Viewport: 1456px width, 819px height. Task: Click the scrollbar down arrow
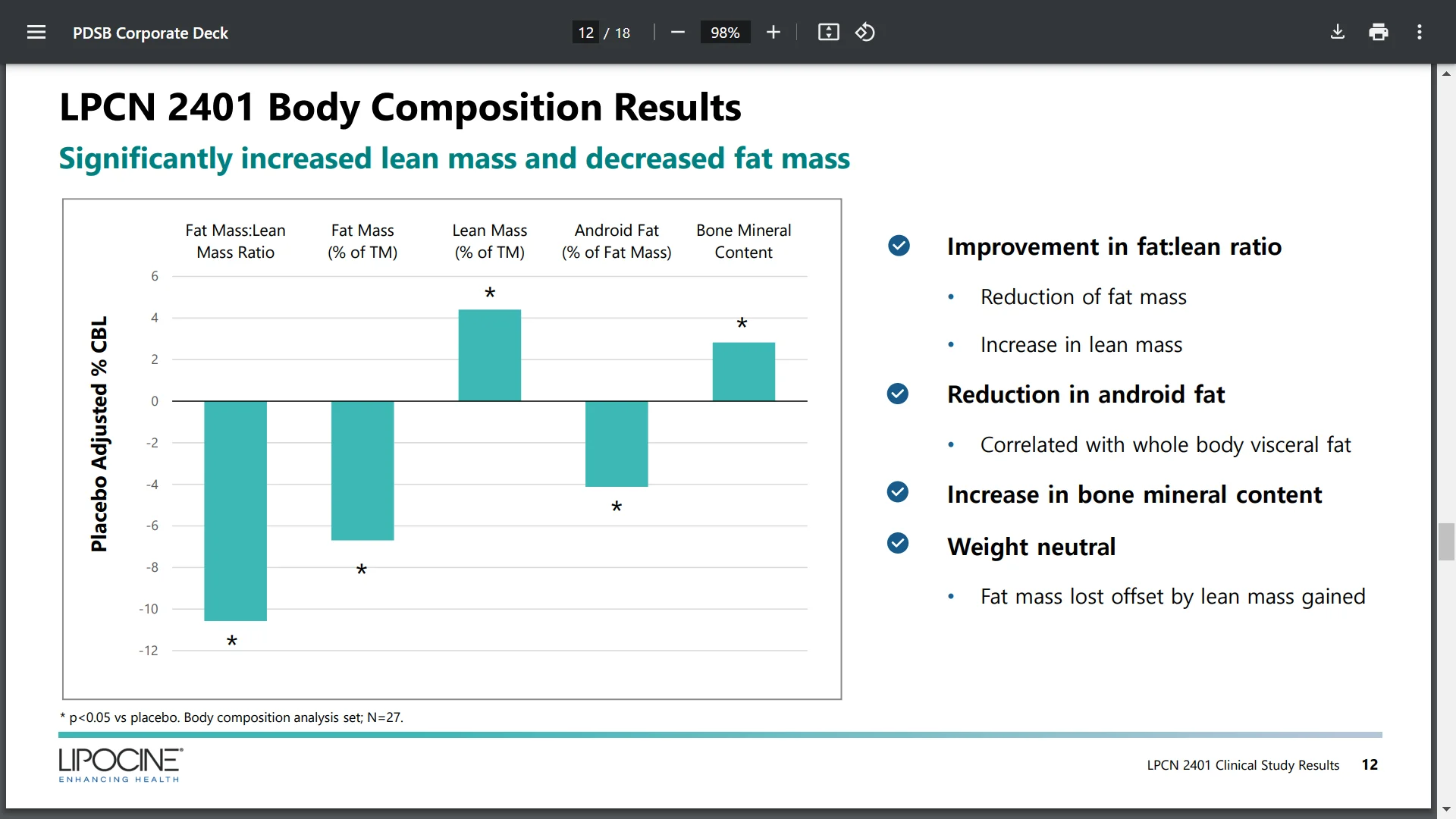tap(1446, 810)
